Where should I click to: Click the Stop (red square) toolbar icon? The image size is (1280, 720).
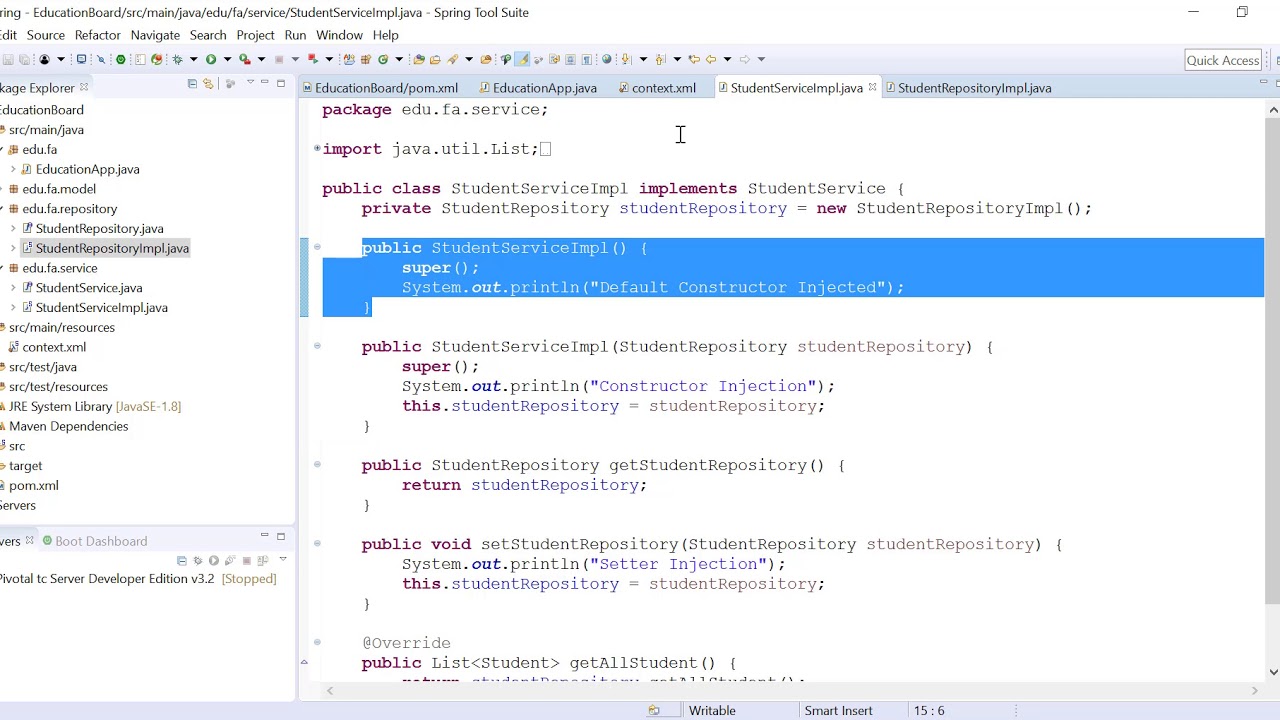pyautogui.click(x=279, y=59)
